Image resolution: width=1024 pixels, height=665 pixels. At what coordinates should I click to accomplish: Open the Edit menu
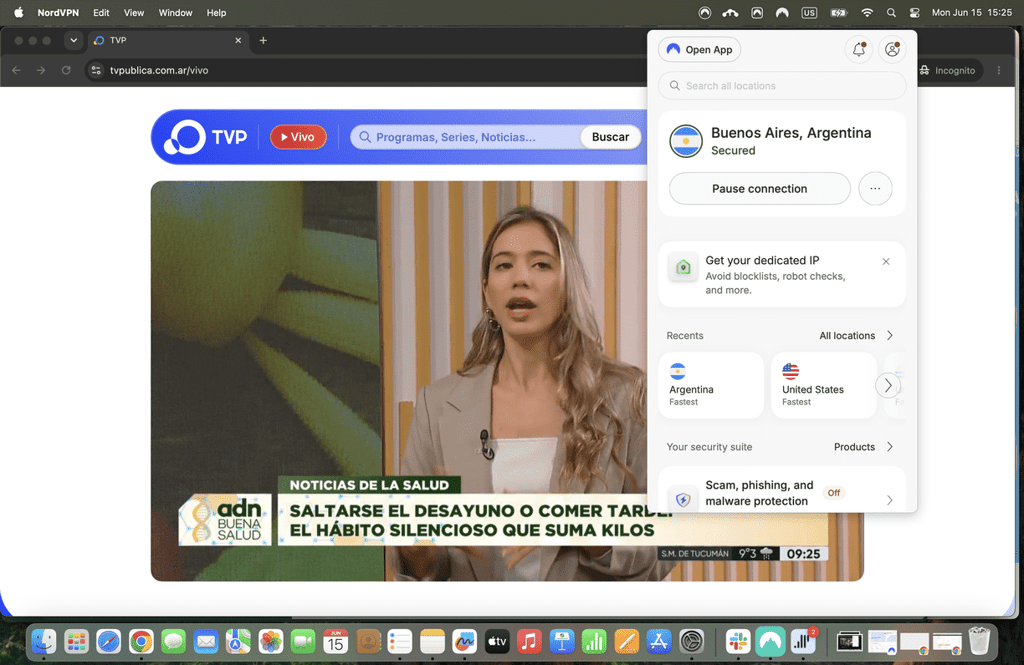[x=101, y=12]
